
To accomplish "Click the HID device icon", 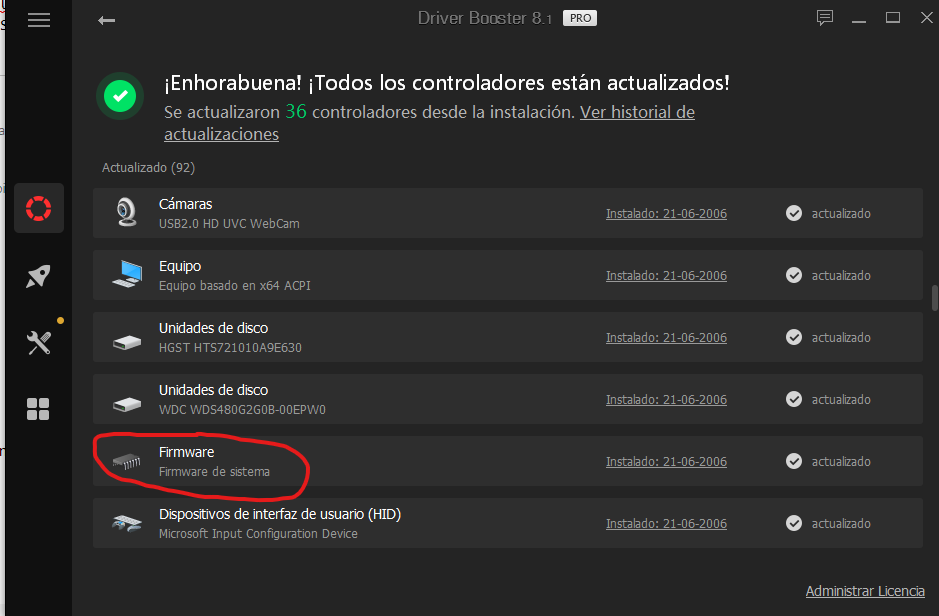I will pos(127,523).
